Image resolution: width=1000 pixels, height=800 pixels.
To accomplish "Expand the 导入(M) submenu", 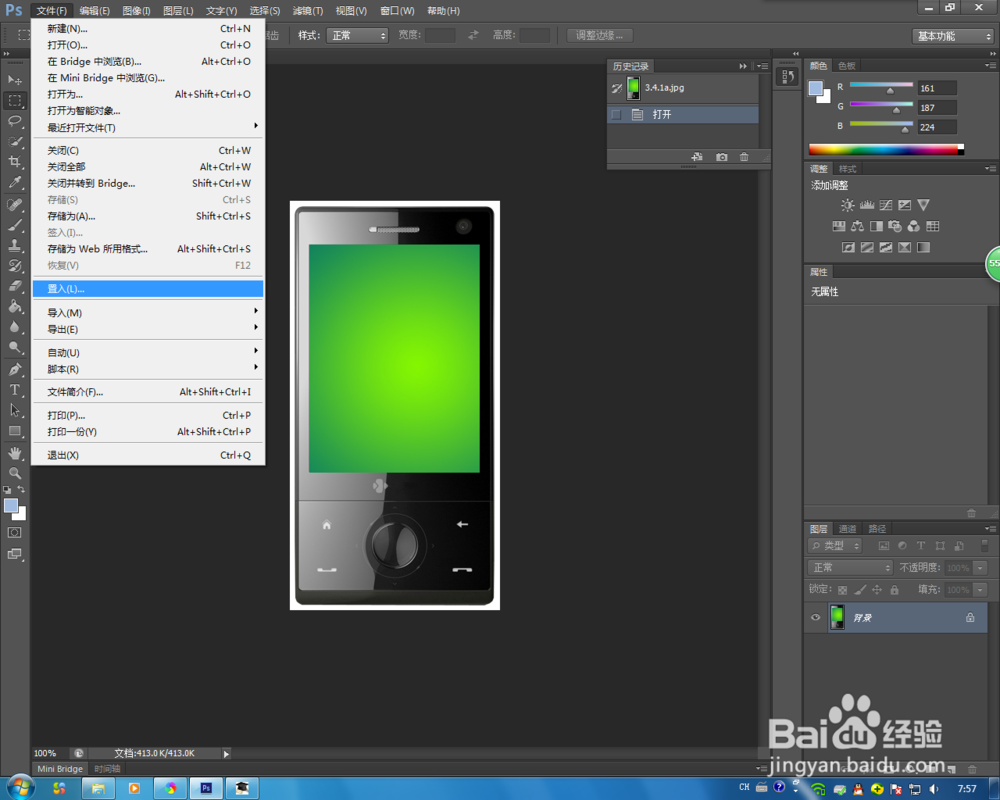I will coord(150,313).
